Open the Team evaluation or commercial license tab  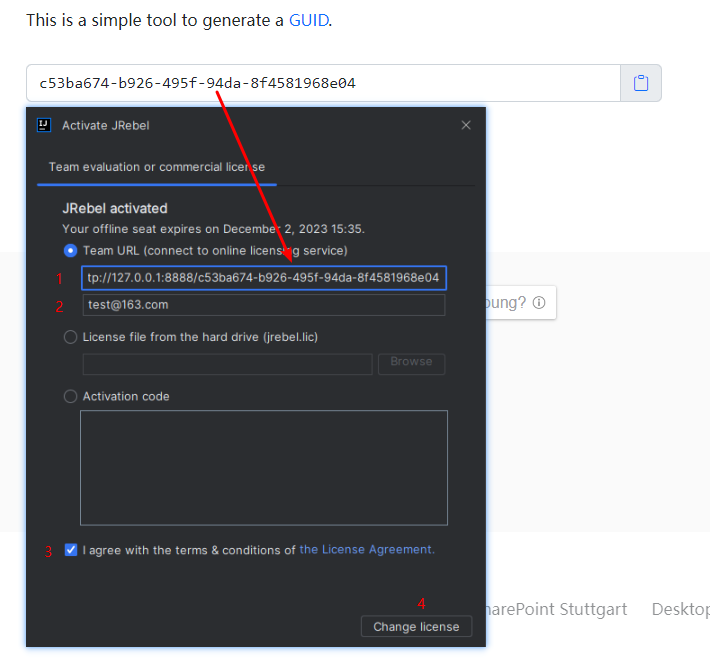tap(157, 167)
